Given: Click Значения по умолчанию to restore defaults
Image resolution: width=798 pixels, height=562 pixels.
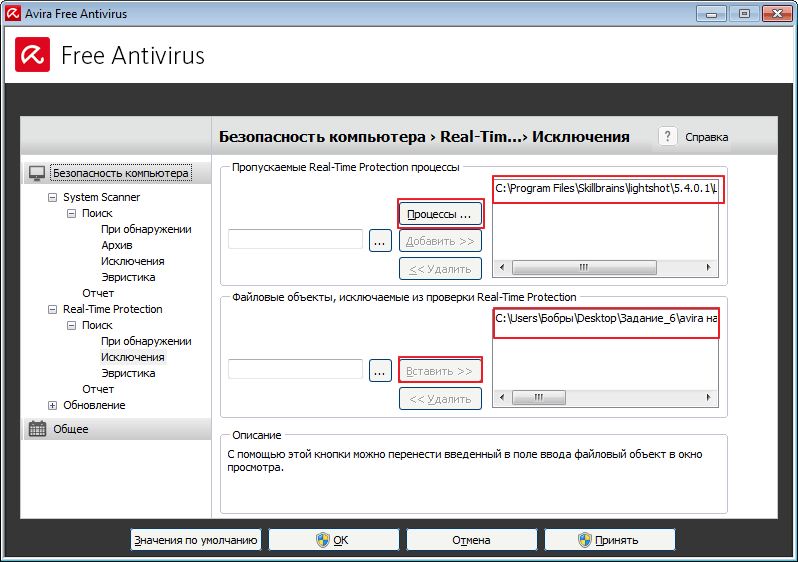Looking at the screenshot, I should 196,540.
